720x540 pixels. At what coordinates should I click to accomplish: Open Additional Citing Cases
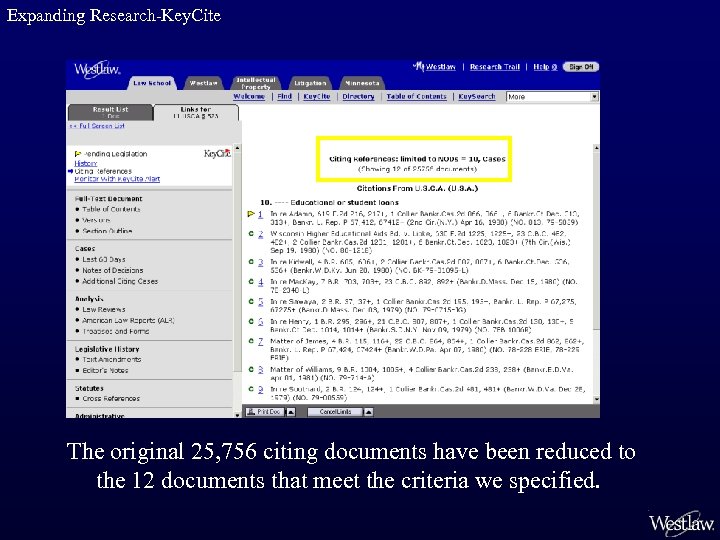pos(120,281)
